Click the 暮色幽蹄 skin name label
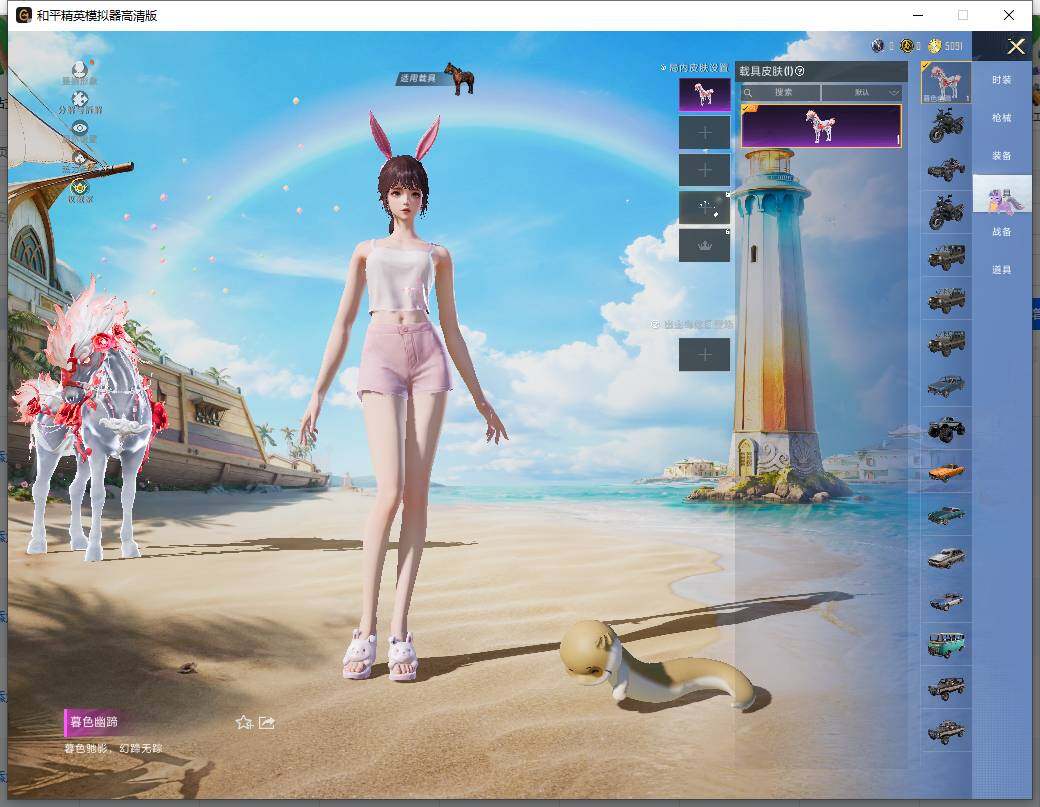Screen dimensions: 1040x807 click(94, 722)
